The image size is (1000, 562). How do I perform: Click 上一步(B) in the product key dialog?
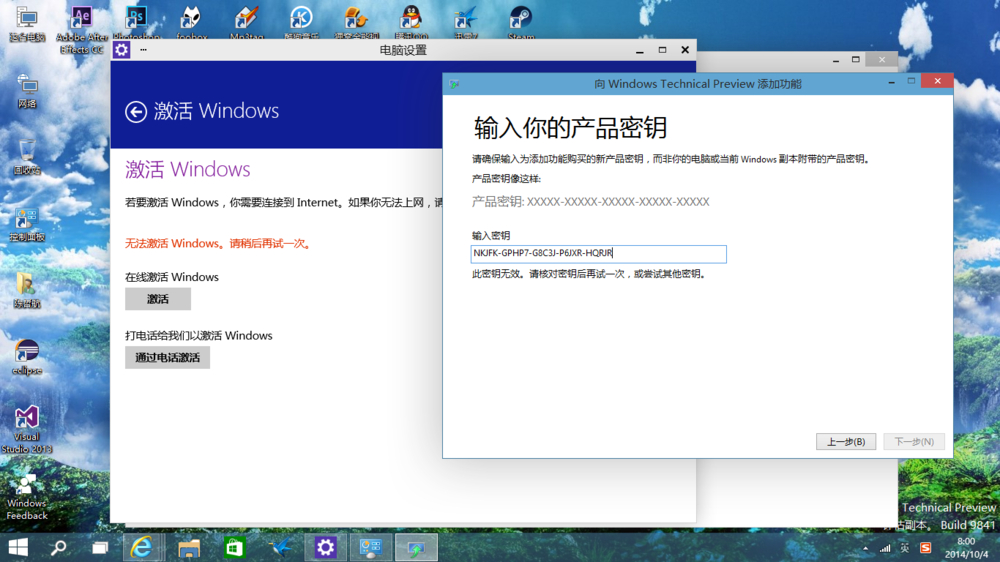(x=846, y=441)
